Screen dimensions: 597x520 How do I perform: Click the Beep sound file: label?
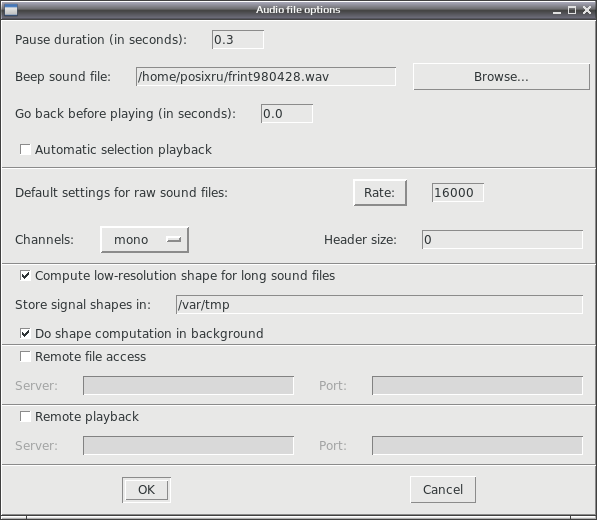click(x=63, y=77)
